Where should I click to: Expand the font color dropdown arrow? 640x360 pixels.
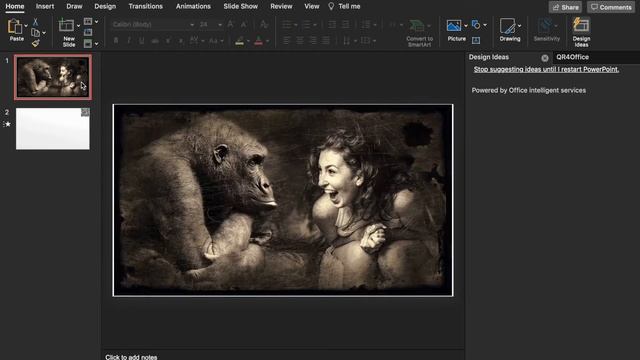267,41
